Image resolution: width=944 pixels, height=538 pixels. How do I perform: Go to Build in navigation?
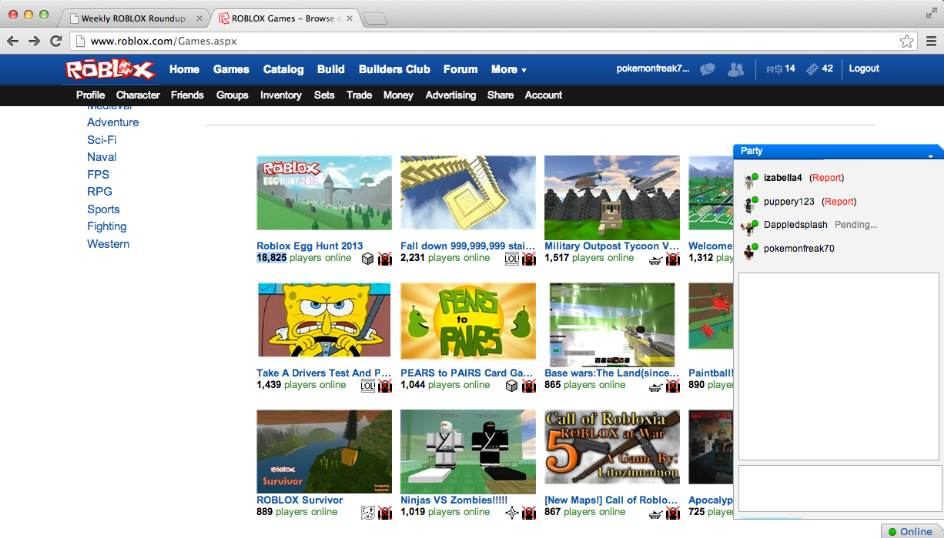coord(331,69)
